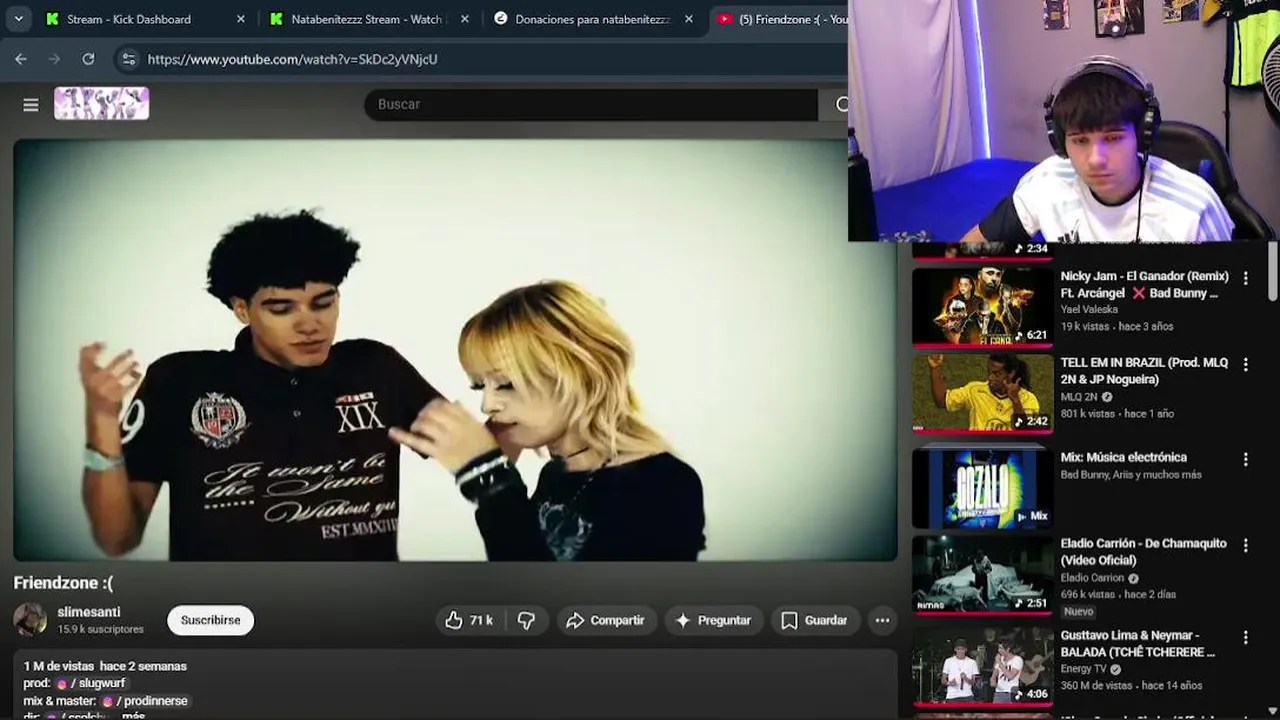Image resolution: width=1280 pixels, height=720 pixels.
Task: Open Nicky Jam El Ganador thumbnail
Action: pos(982,306)
